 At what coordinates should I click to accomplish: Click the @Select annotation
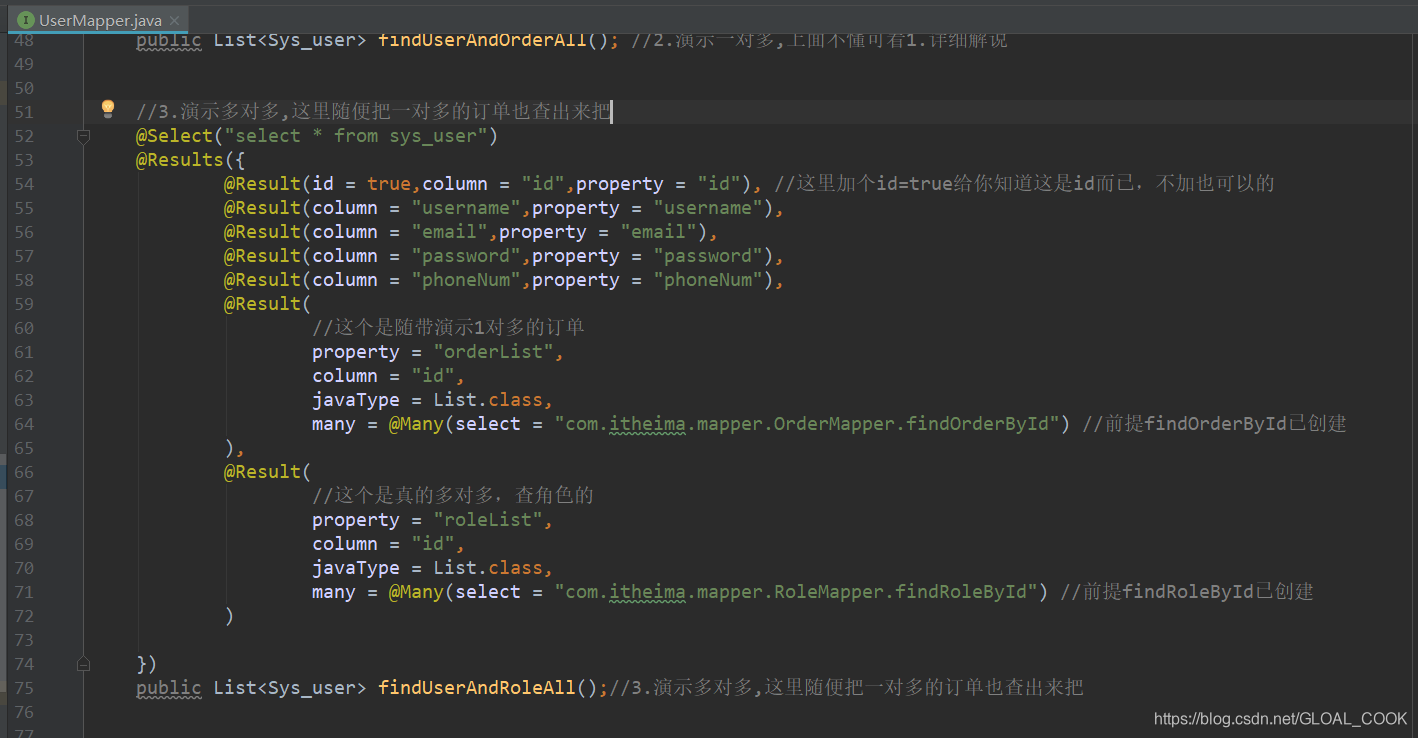(x=175, y=135)
